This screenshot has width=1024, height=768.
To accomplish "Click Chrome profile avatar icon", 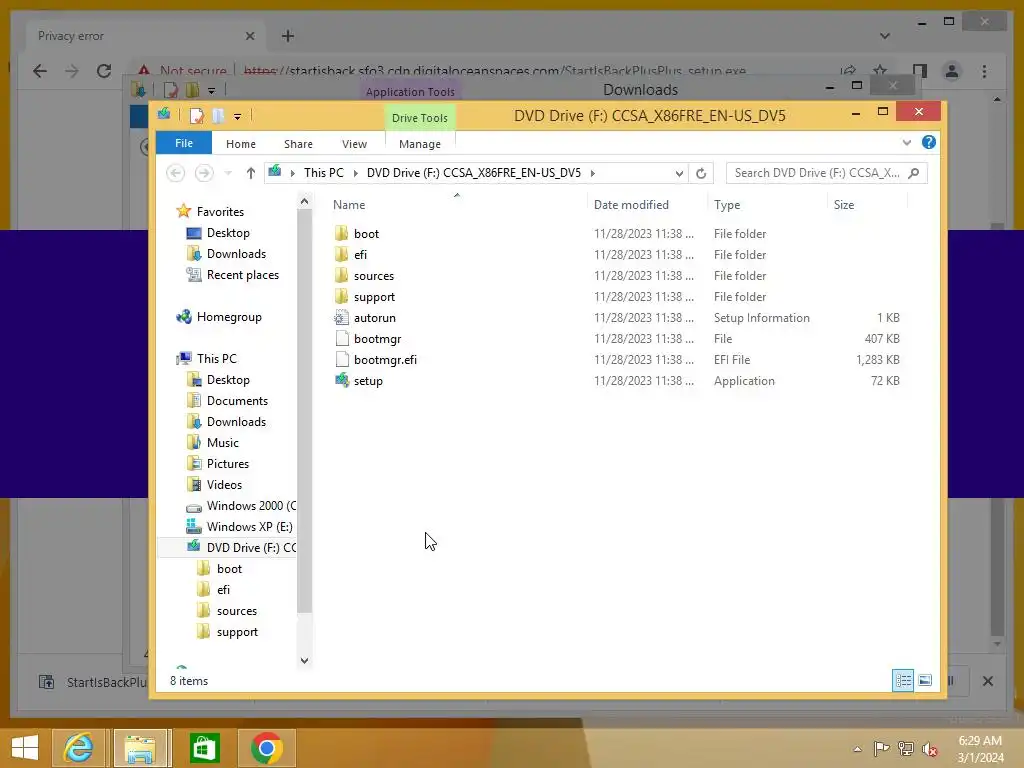I will pos(952,71).
